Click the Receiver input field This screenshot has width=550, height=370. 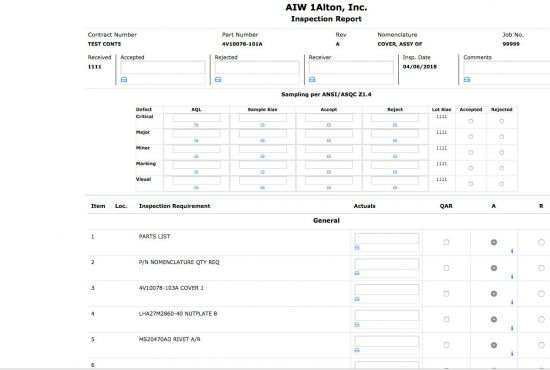pyautogui.click(x=351, y=67)
